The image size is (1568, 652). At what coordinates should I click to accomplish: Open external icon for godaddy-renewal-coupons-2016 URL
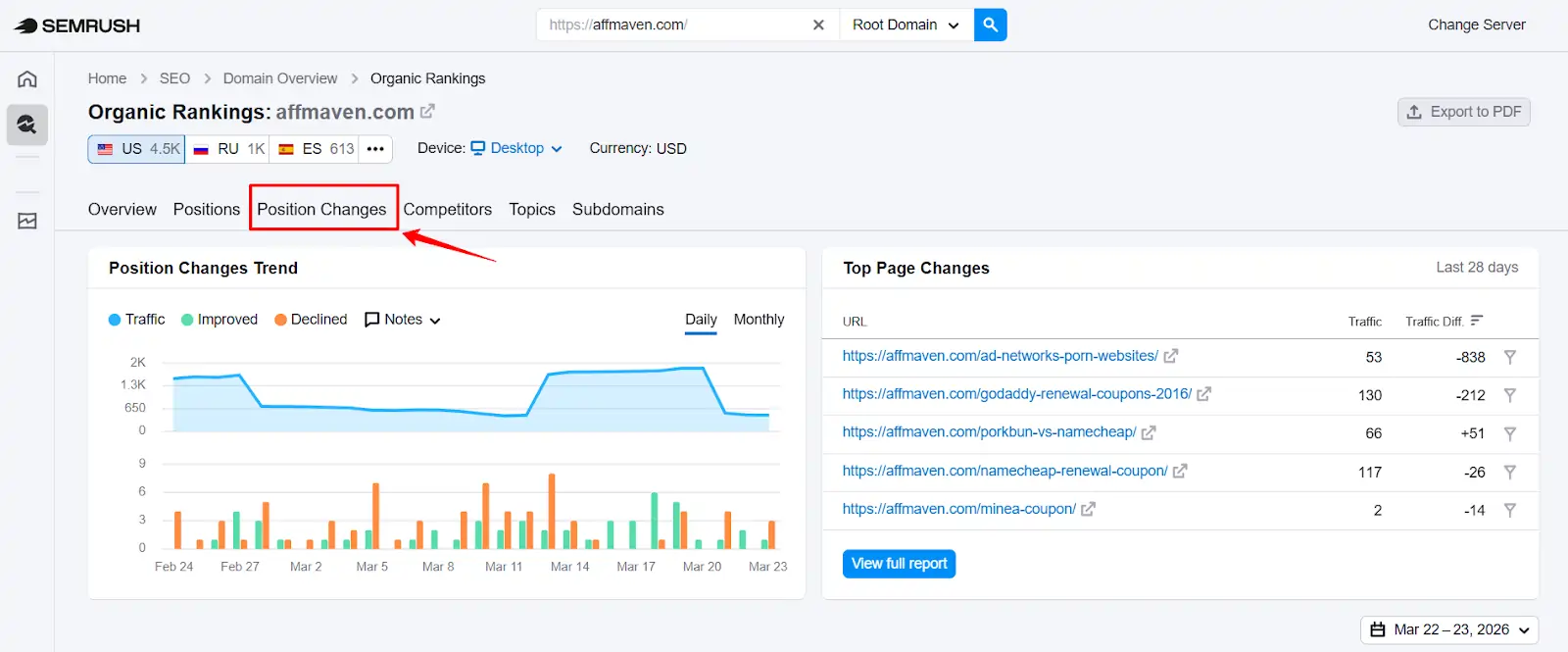pos(1203,394)
